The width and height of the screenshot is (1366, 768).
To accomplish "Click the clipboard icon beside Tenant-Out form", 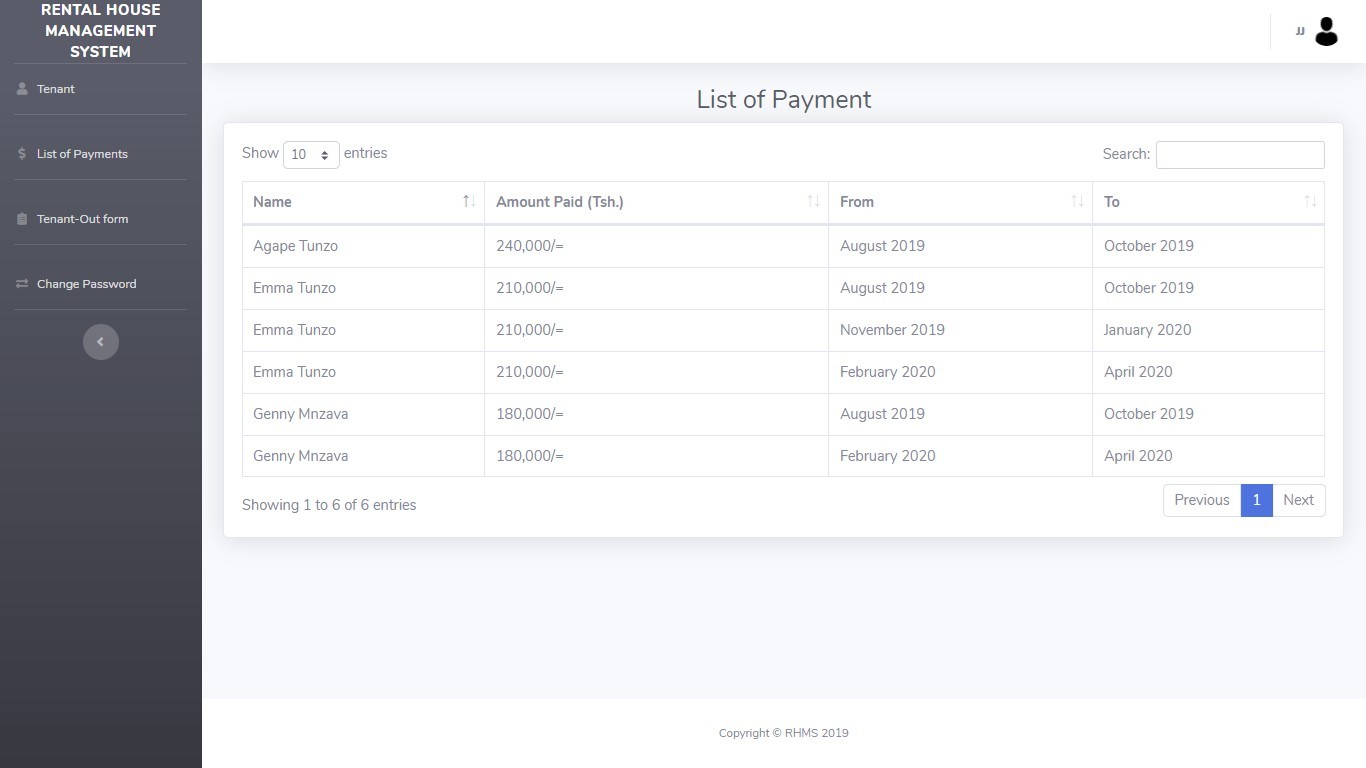I will (x=22, y=219).
